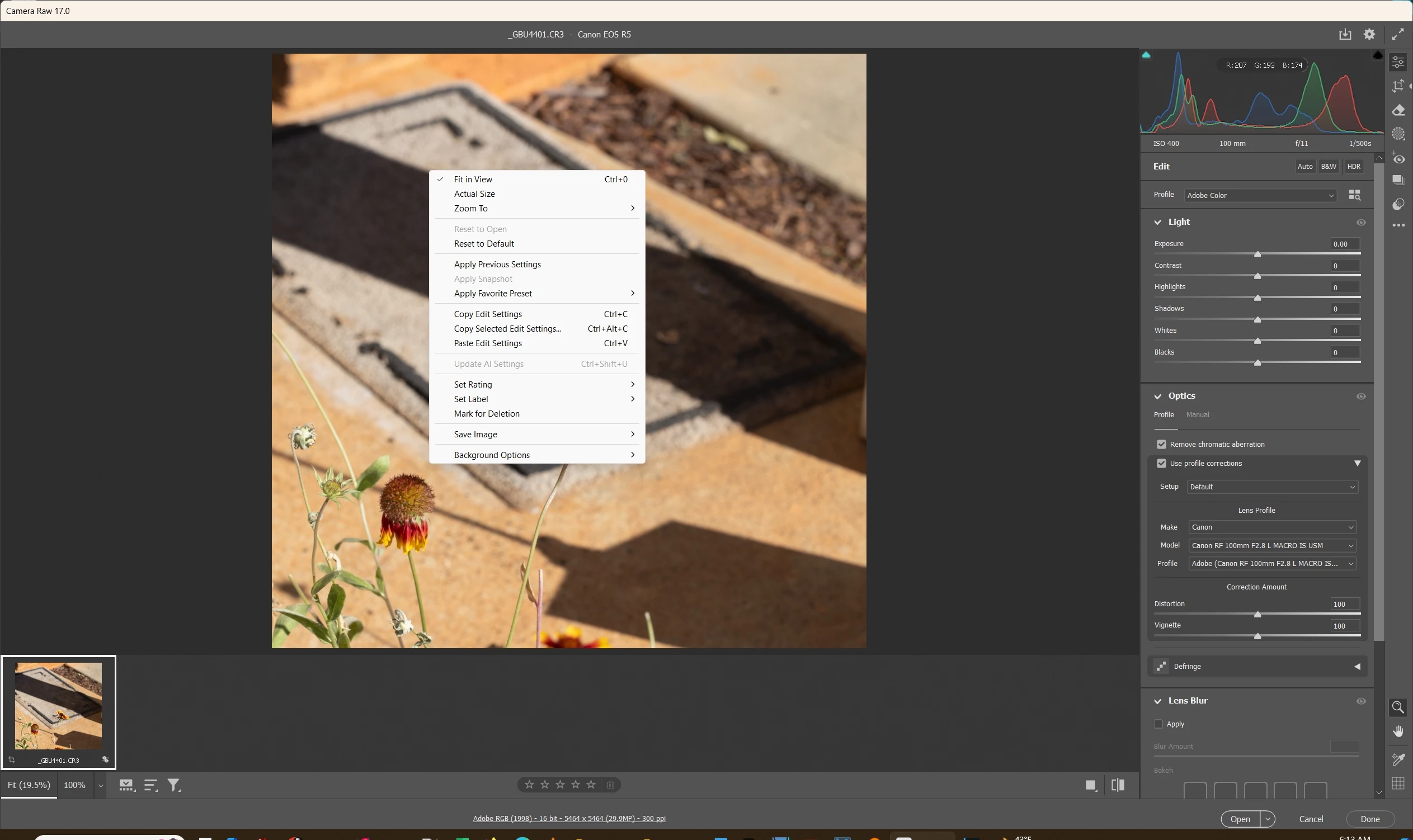
Task: Toggle before/after comparison view icon
Action: 1118,785
